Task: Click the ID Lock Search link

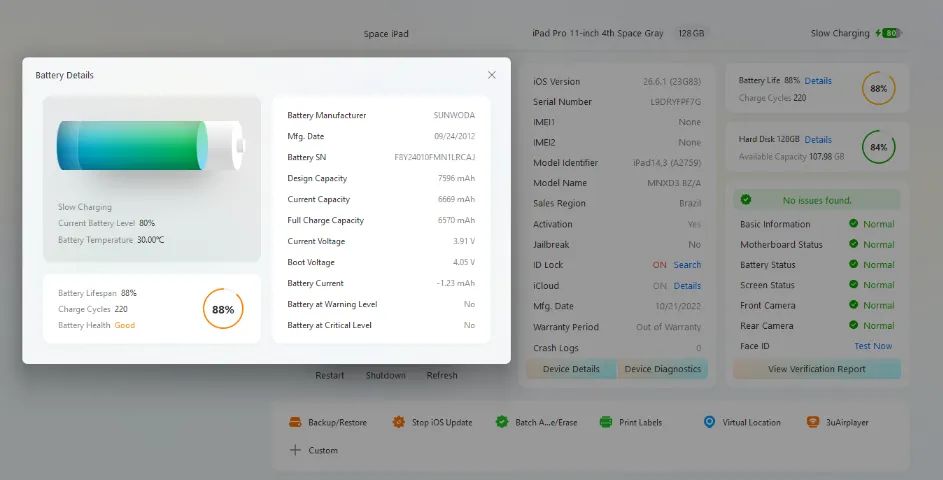Action: click(687, 265)
